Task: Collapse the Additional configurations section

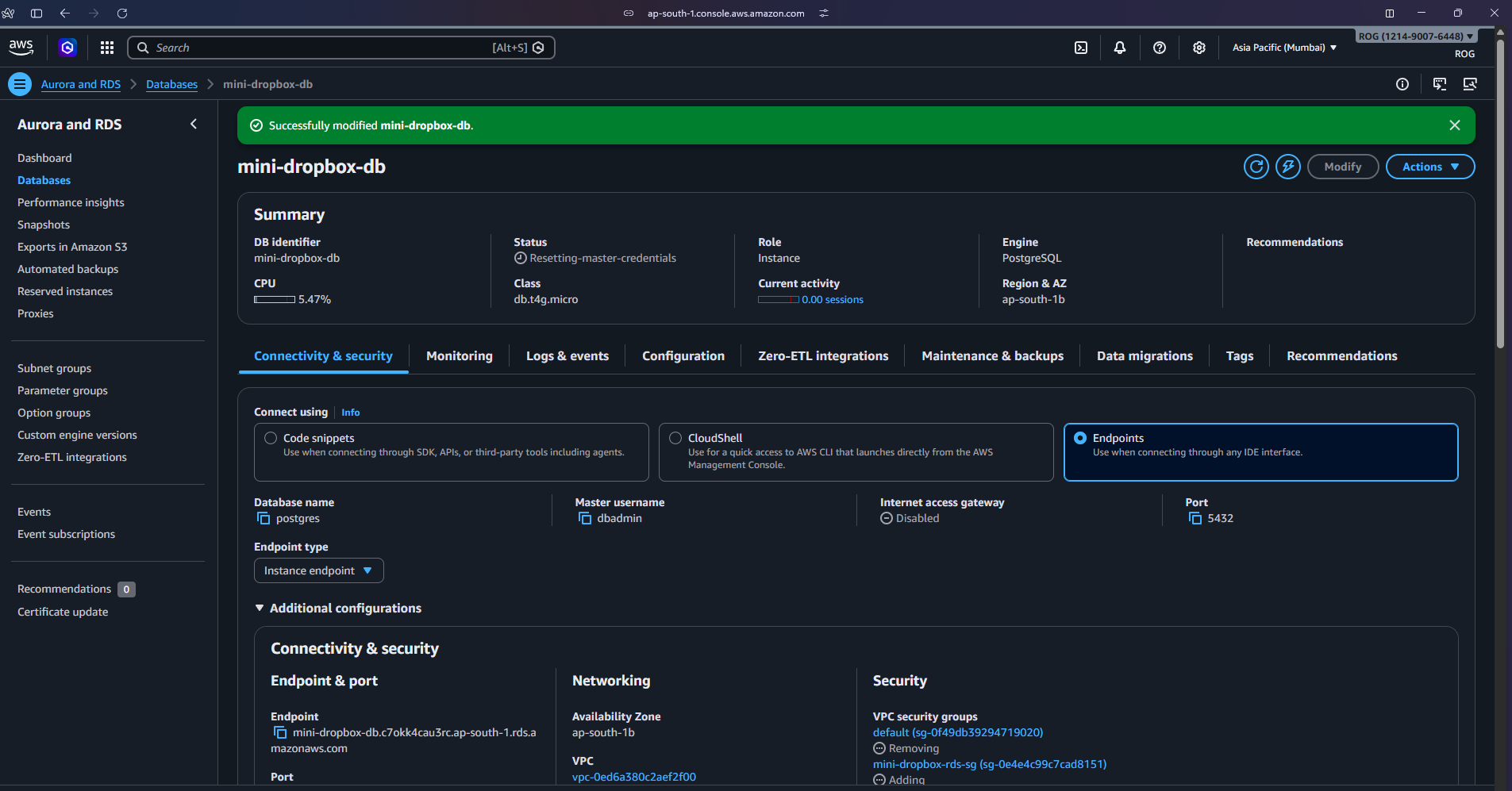Action: pos(260,608)
